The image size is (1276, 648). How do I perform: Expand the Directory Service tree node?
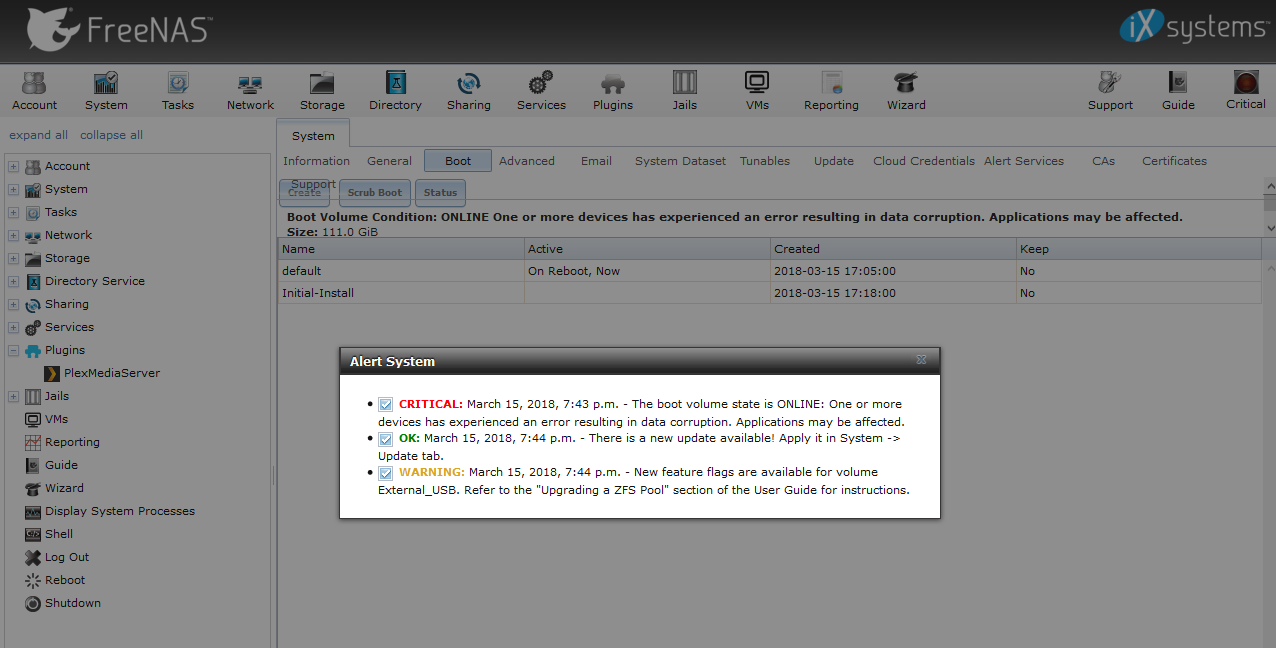pos(13,282)
